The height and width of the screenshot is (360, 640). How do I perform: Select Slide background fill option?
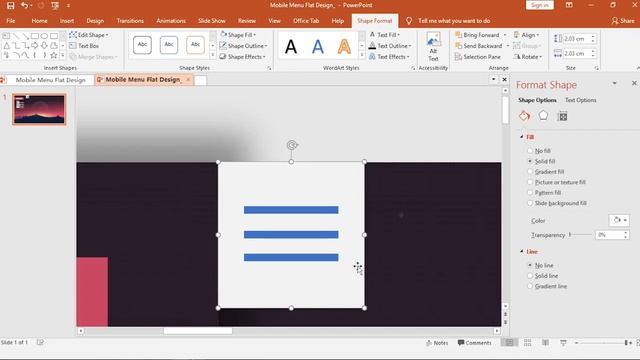557,203
